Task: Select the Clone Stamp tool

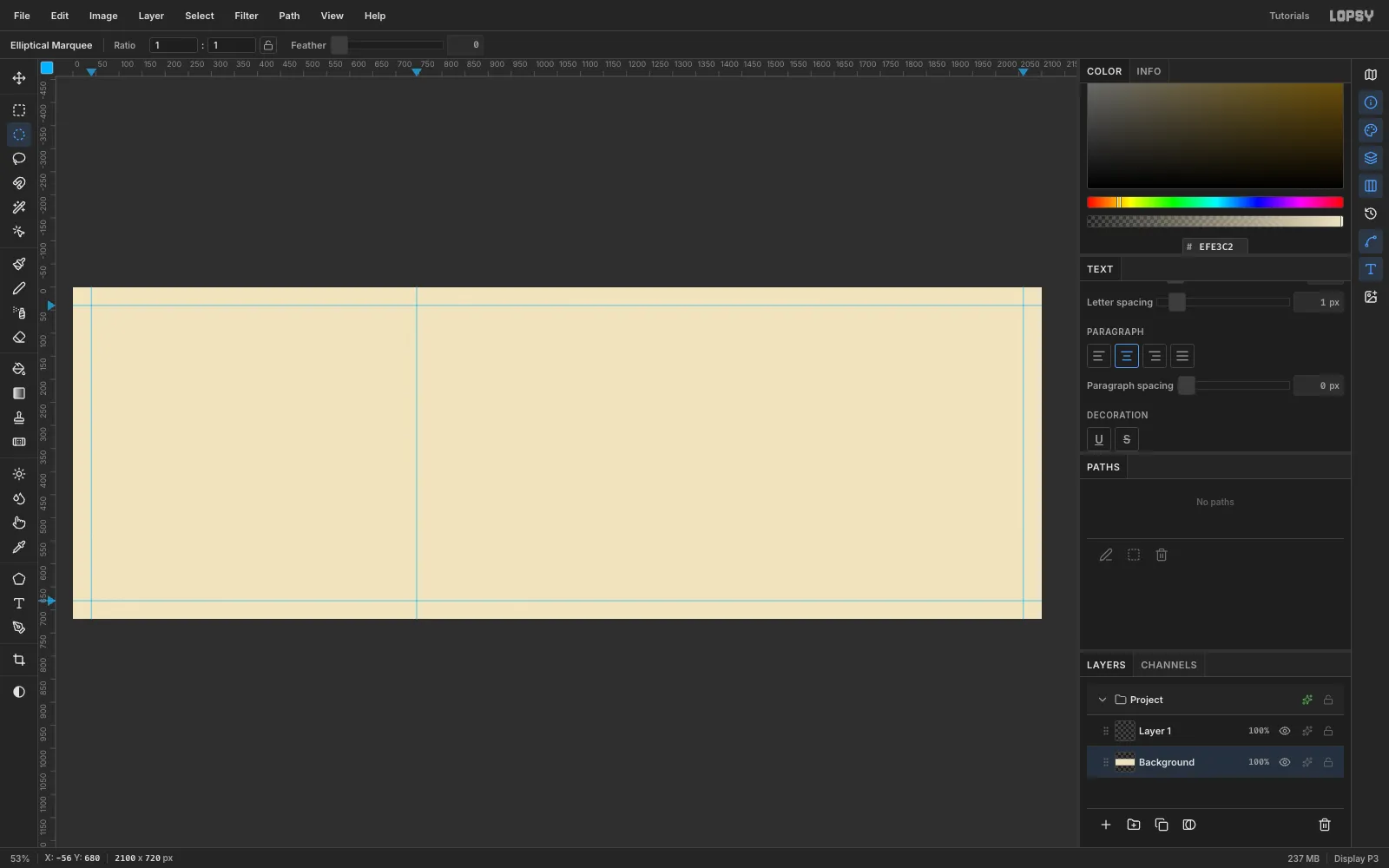Action: 18,418
